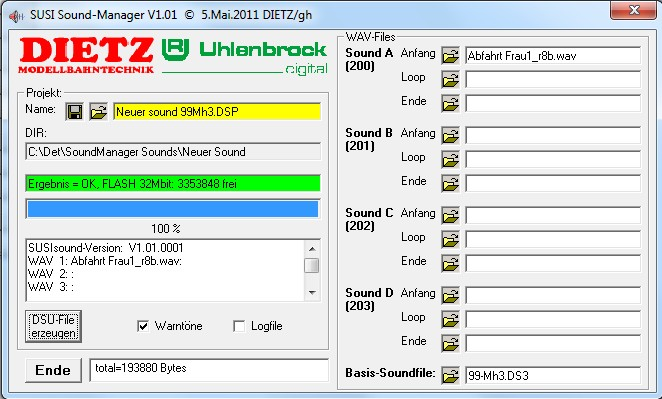Click the Ende button to exit
Screen dimensions: 662x399
(53, 370)
